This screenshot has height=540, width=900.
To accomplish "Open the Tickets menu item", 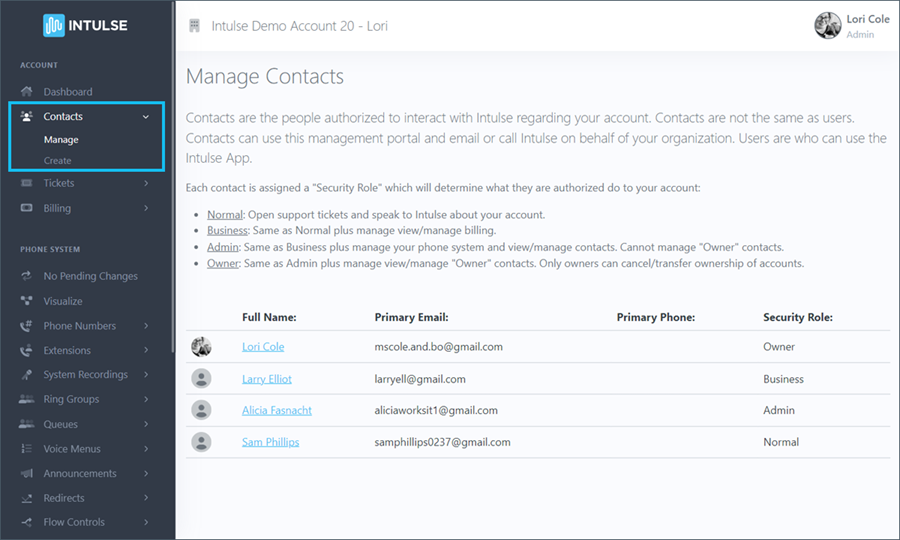I will pos(59,183).
